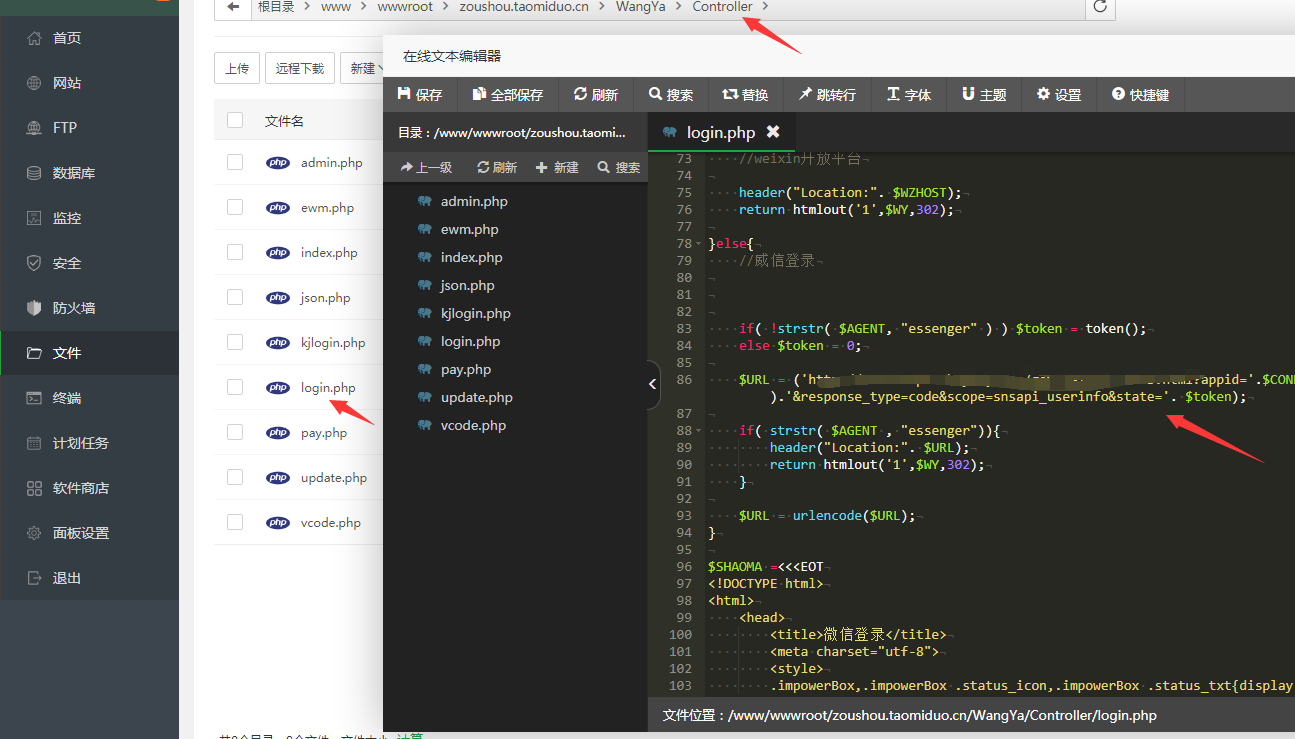Viewport: 1295px width, 739px height.
Task: Collapse the editor file tree sidebar
Action: 653,384
